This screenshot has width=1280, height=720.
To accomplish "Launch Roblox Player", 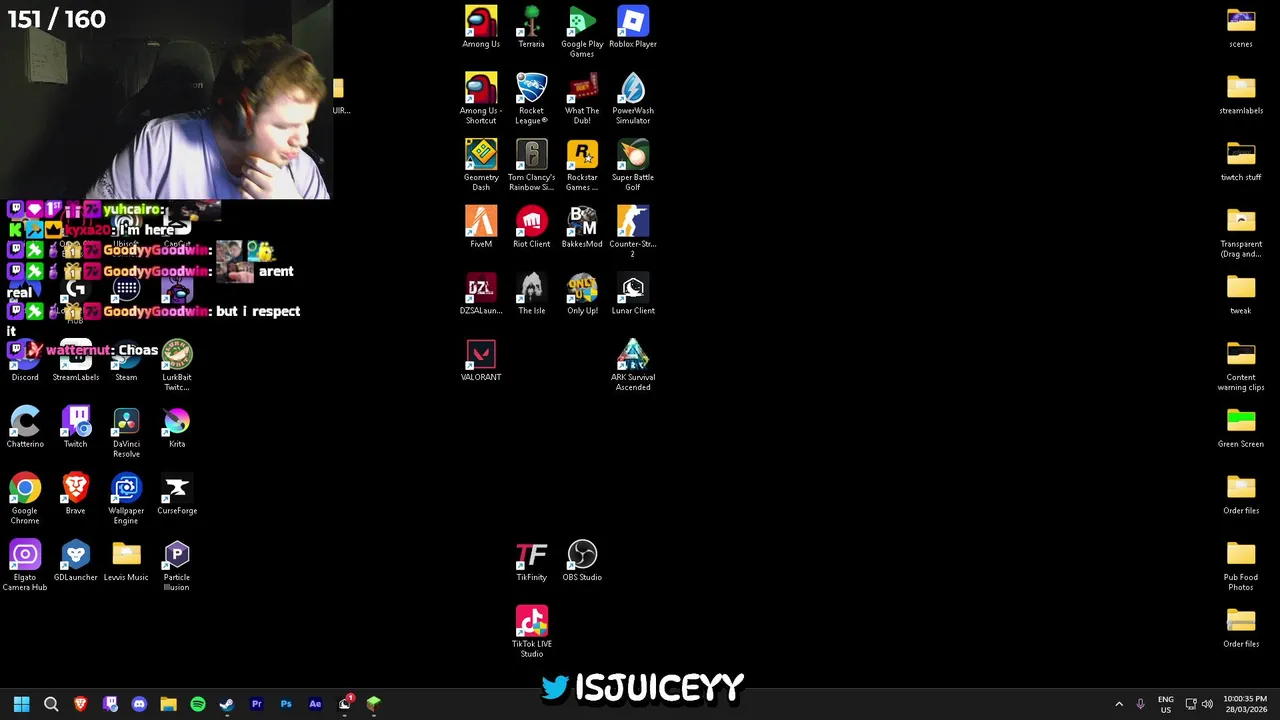I will click(633, 28).
